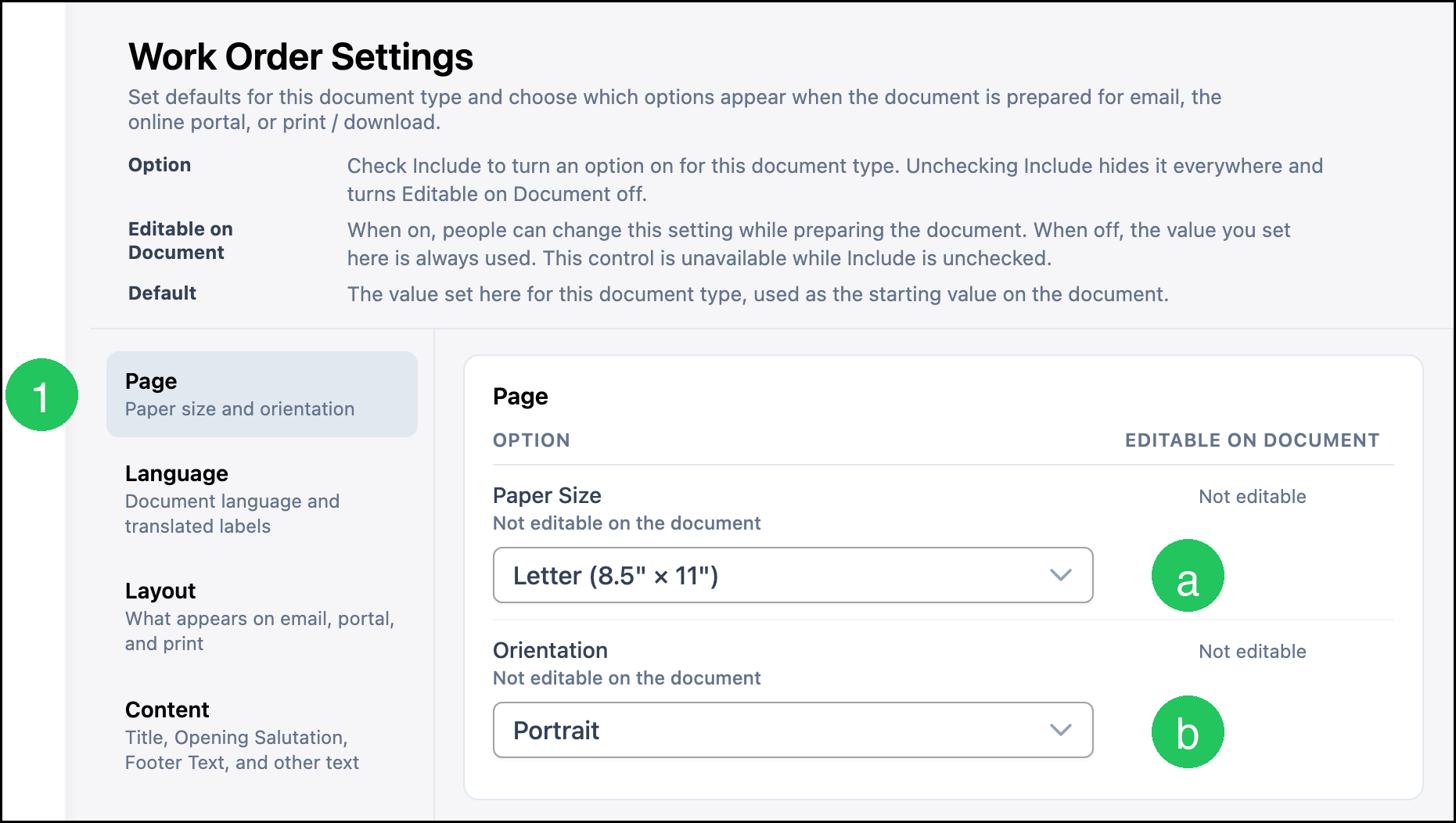Open the Layout settings section
Screen dimensions: 1456x823
point(262,616)
